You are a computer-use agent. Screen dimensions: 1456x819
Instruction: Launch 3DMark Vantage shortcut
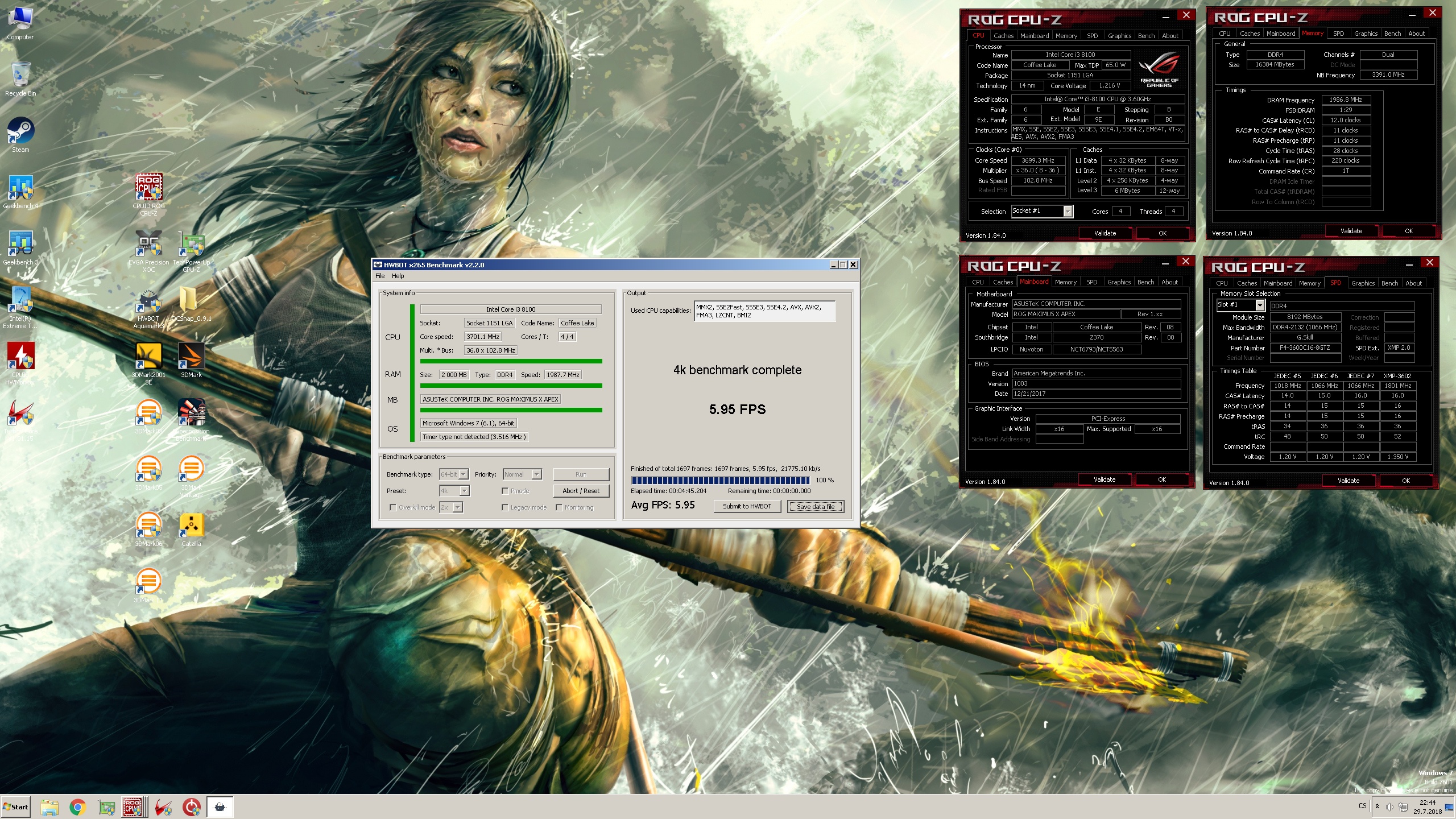pos(191,477)
